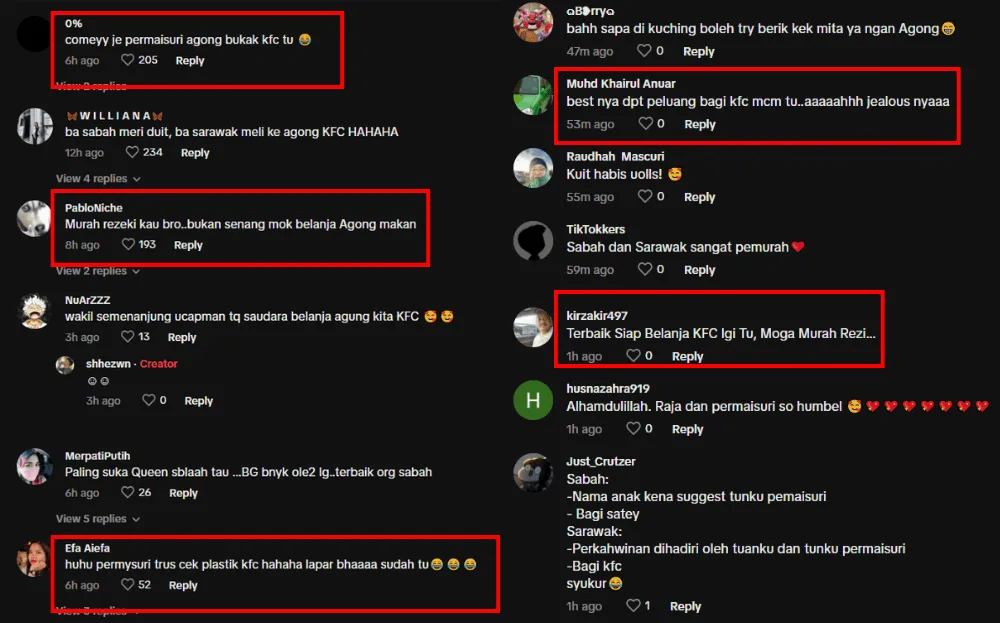
Task: Expand View 4 replies under WILLIANA
Action: [x=98, y=179]
